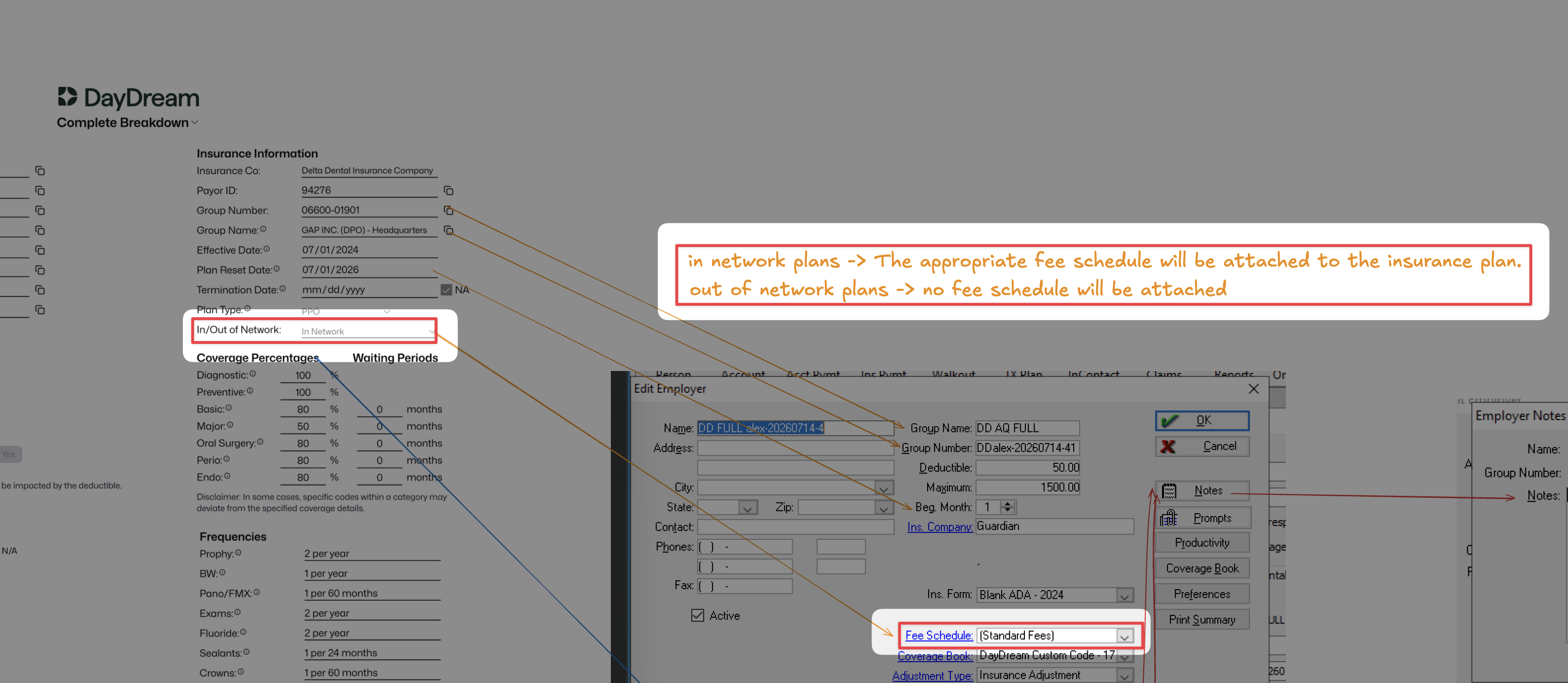Open the Prompts button
This screenshot has width=1568, height=683.
coord(1202,518)
